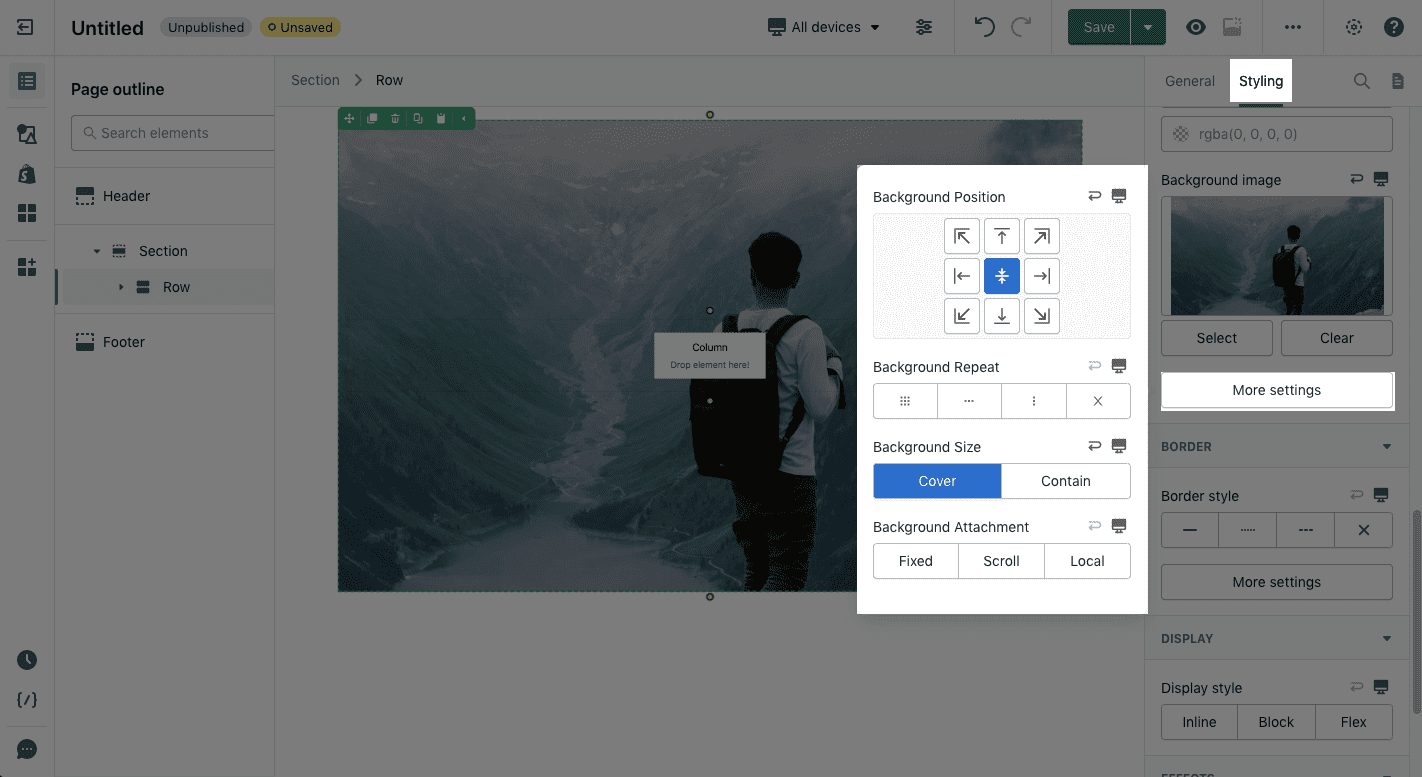This screenshot has width=1422, height=777.
Task: Set background position to center center
Action: point(1002,277)
